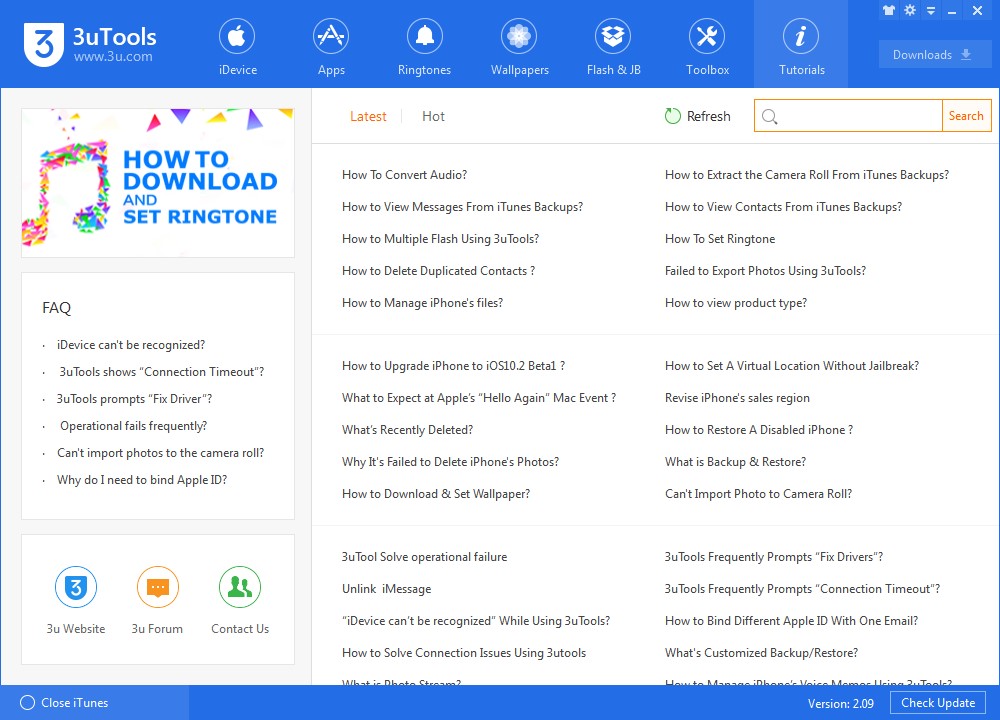This screenshot has height=720, width=1000.
Task: Open FAQ '3uTools shows Connection Timeout?'
Action: [161, 372]
